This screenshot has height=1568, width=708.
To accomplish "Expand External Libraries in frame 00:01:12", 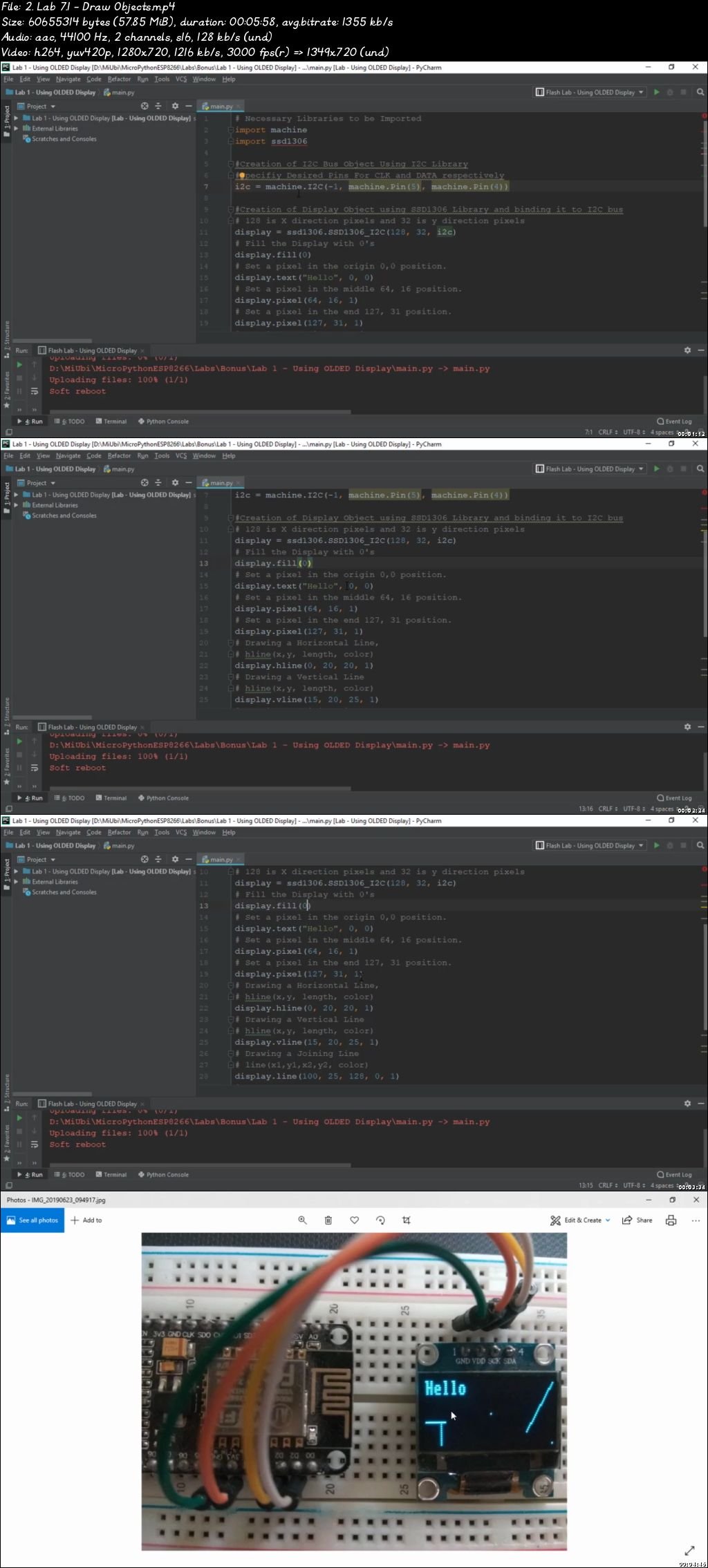I will [x=17, y=129].
